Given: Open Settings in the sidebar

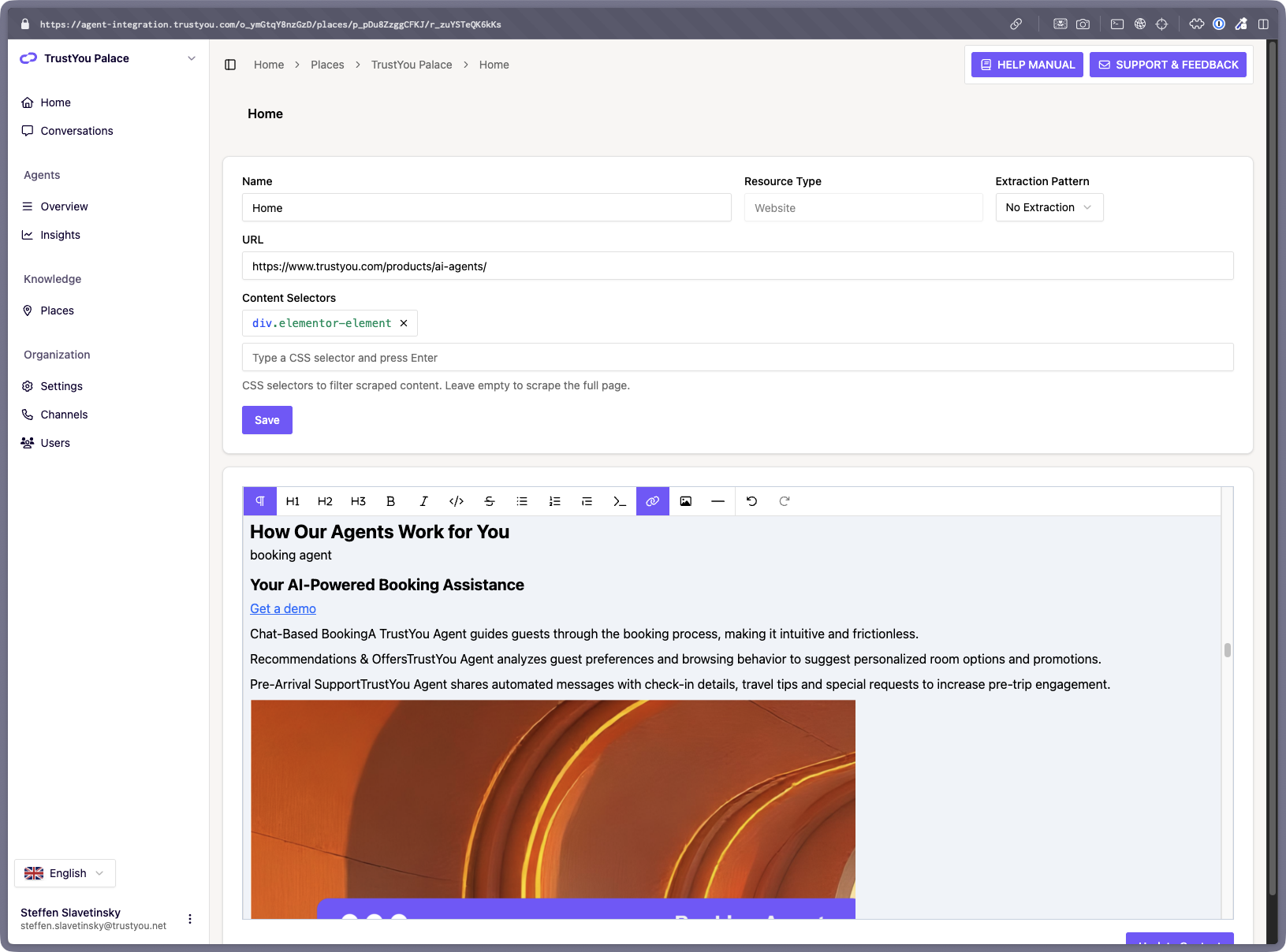Looking at the screenshot, I should [x=62, y=386].
